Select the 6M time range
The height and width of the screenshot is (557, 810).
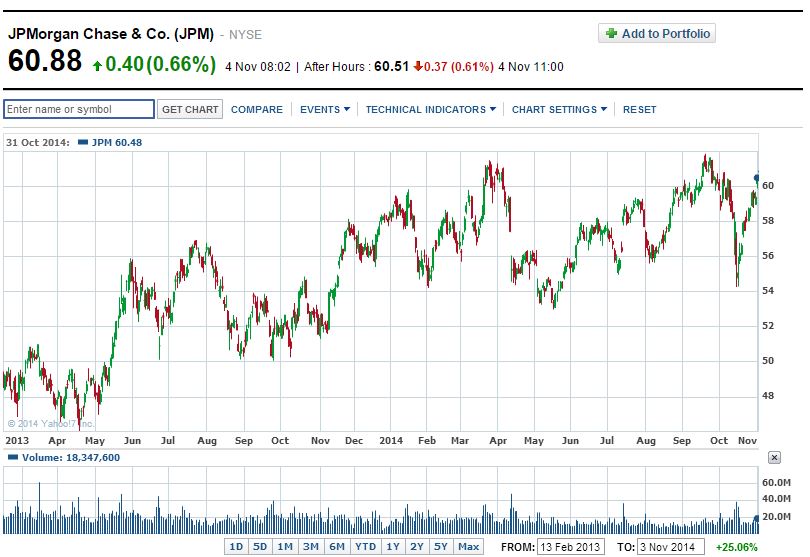point(337,547)
